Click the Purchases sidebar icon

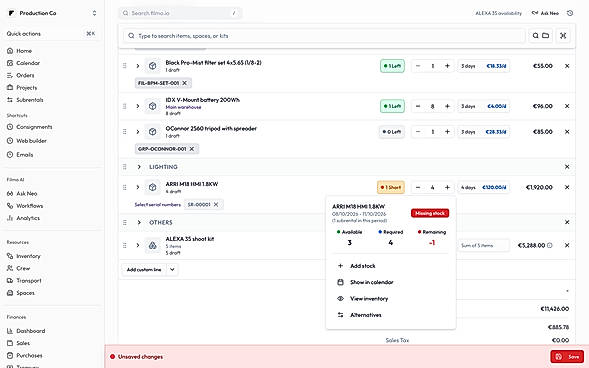tap(10, 355)
